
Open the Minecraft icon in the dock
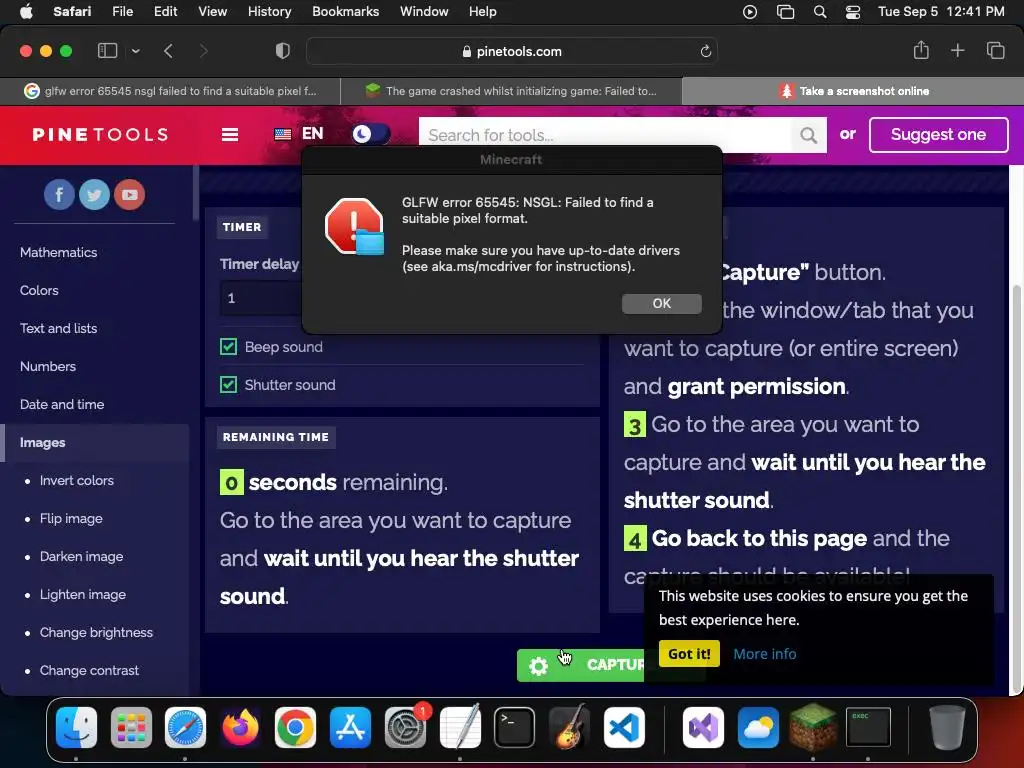pos(813,727)
